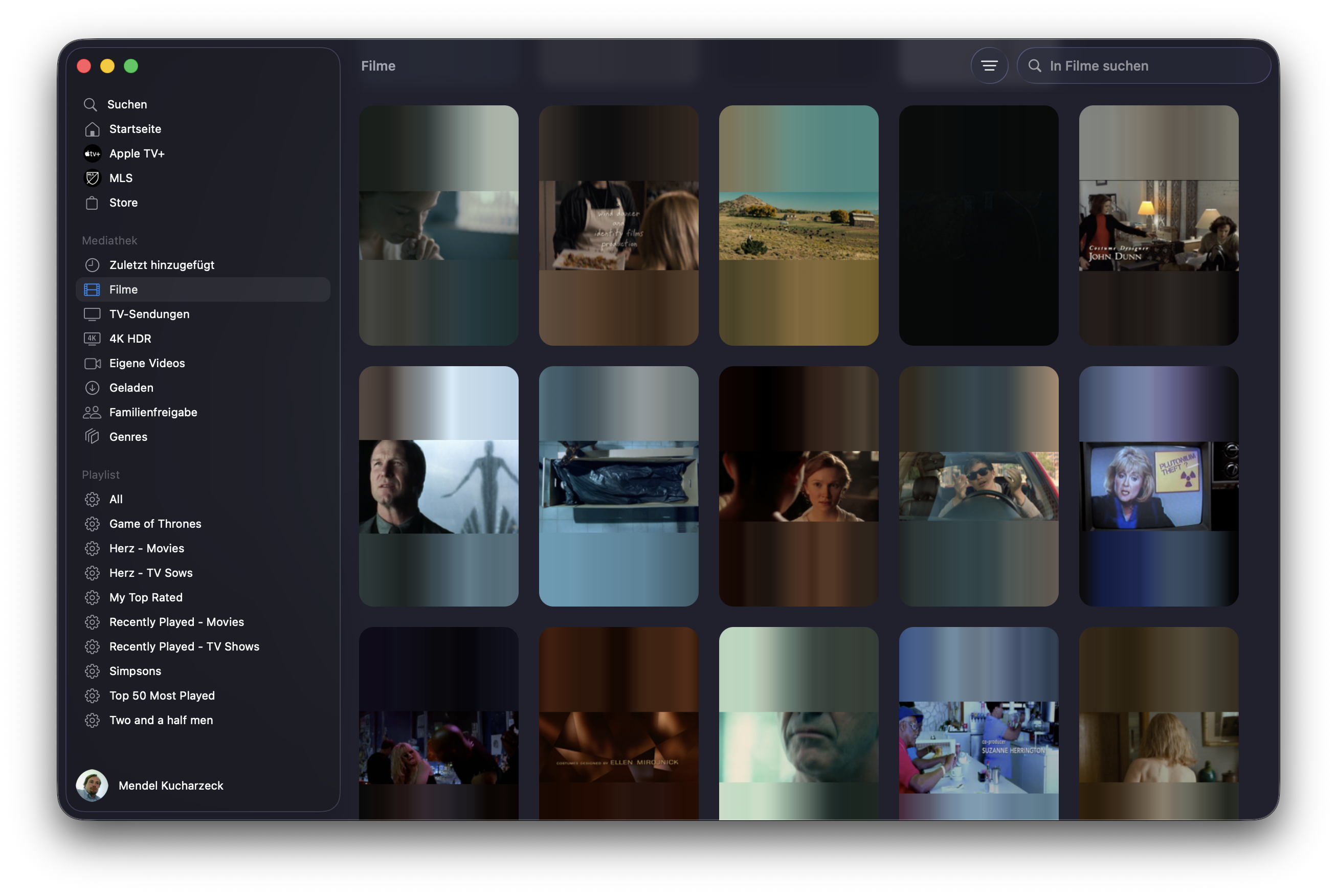1337x896 pixels.
Task: Click the gear icon beside Top 50 Most Played
Action: pos(92,696)
